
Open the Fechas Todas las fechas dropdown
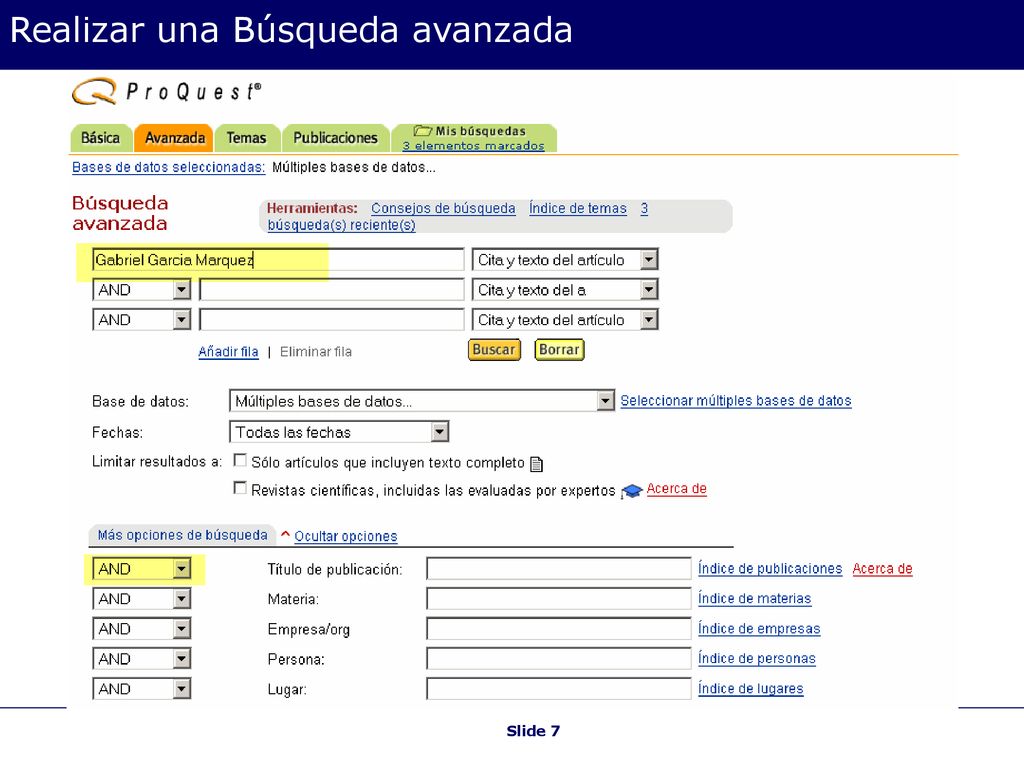[x=339, y=432]
